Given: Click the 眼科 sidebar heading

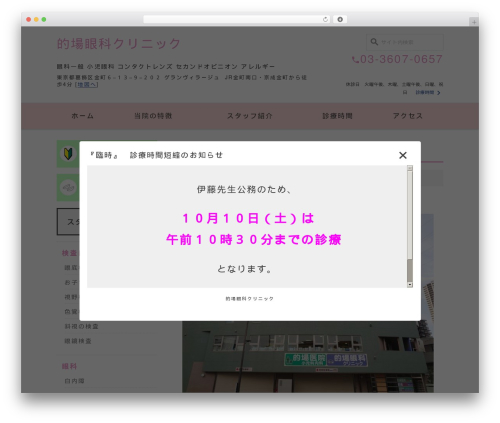Looking at the screenshot, I should click(x=69, y=366).
